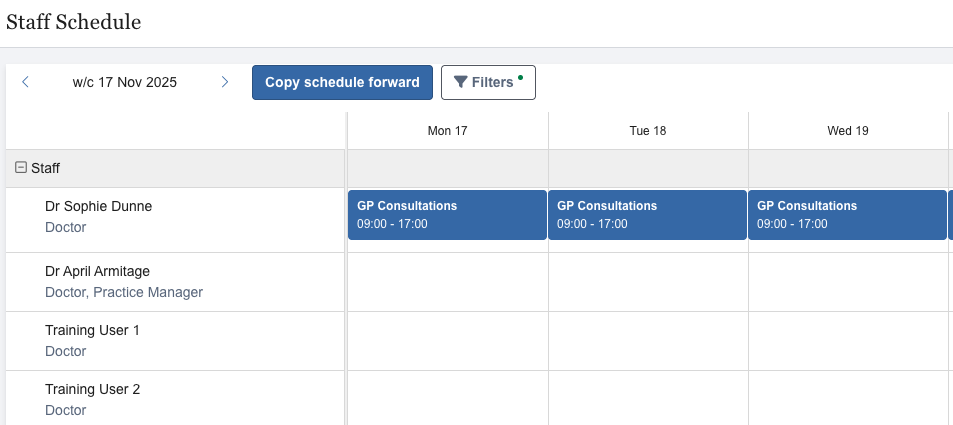Select Wed 19 column header

pyautogui.click(x=847, y=131)
